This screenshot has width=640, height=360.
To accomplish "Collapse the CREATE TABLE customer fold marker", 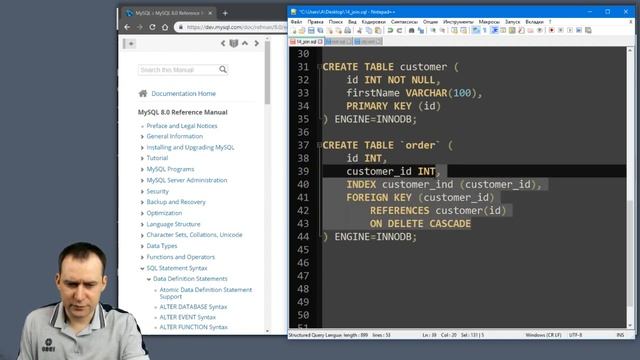I will point(319,67).
